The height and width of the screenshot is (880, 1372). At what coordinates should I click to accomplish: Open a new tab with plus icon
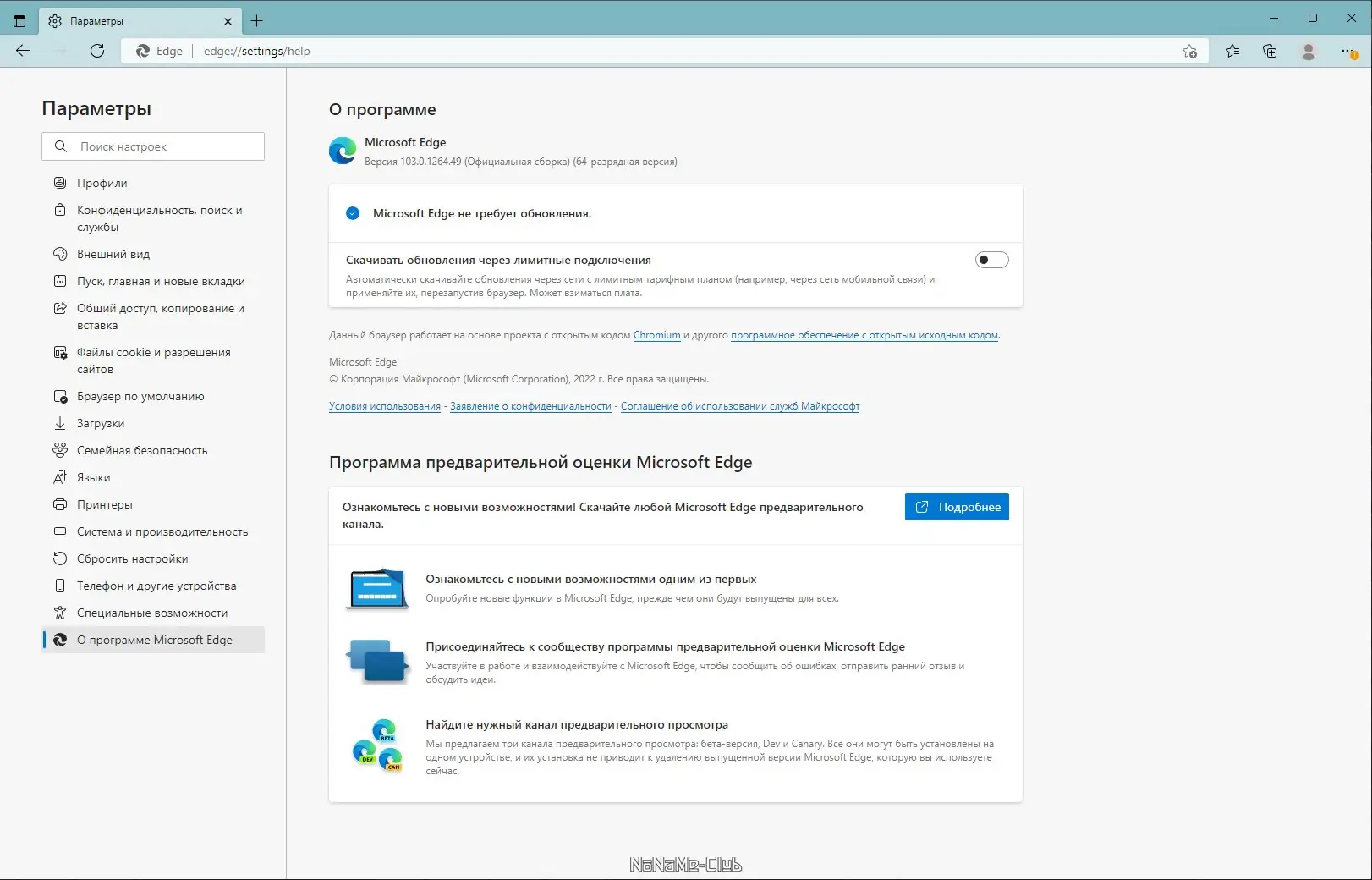(x=257, y=20)
